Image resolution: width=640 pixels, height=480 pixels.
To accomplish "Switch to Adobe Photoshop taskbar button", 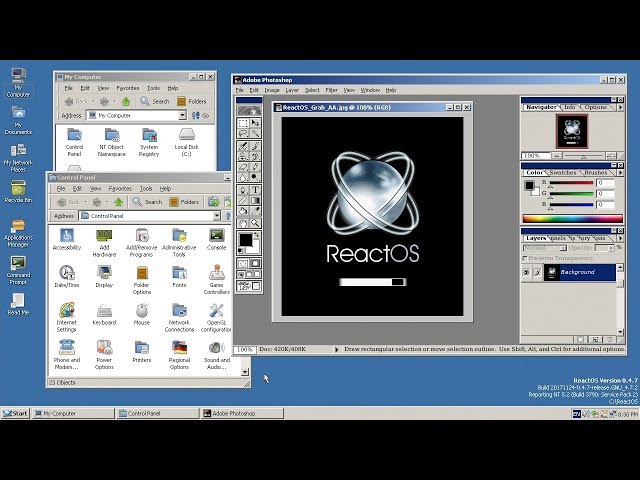I will click(242, 413).
